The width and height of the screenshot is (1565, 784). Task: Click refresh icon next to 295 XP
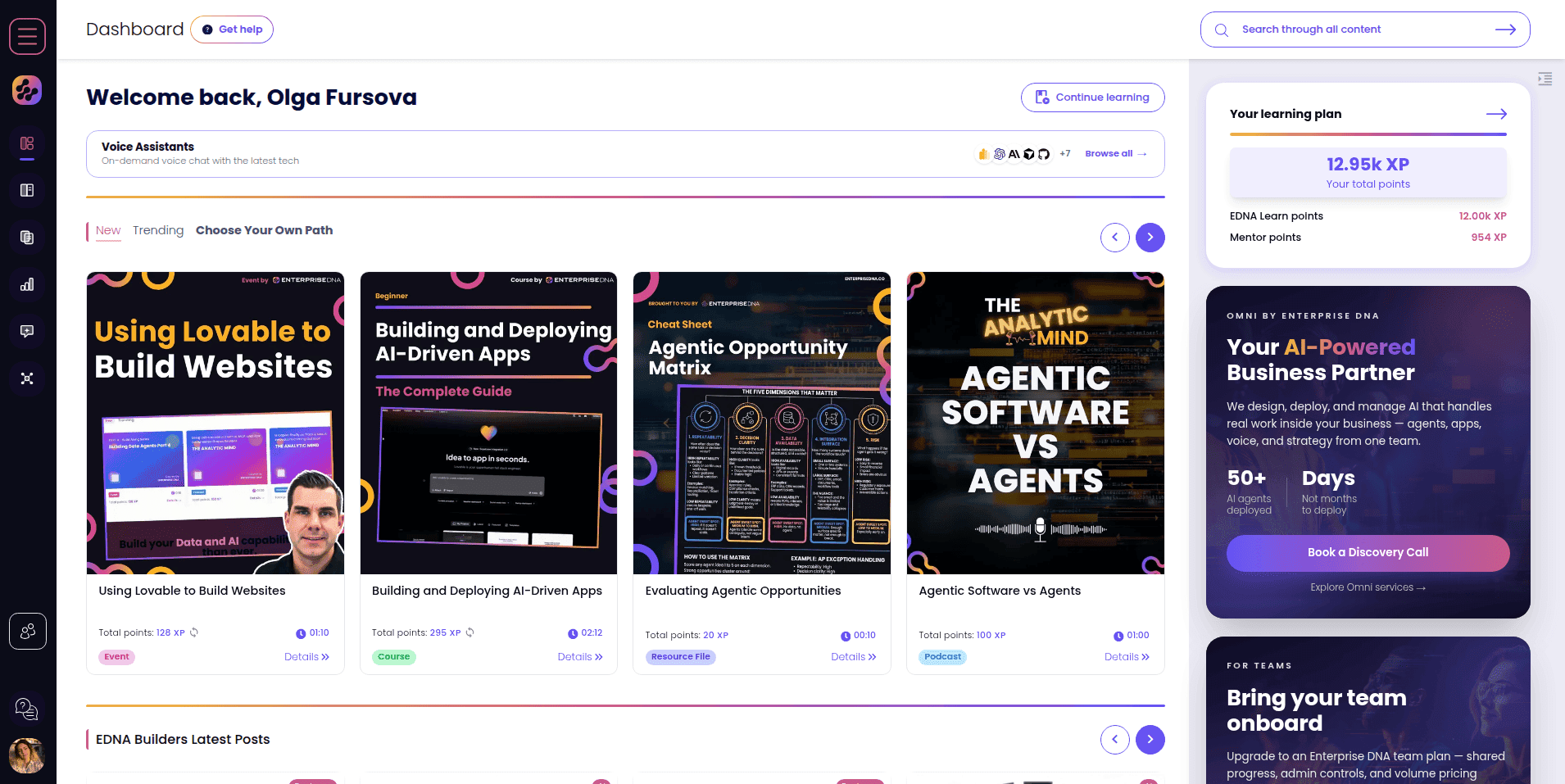pos(470,632)
